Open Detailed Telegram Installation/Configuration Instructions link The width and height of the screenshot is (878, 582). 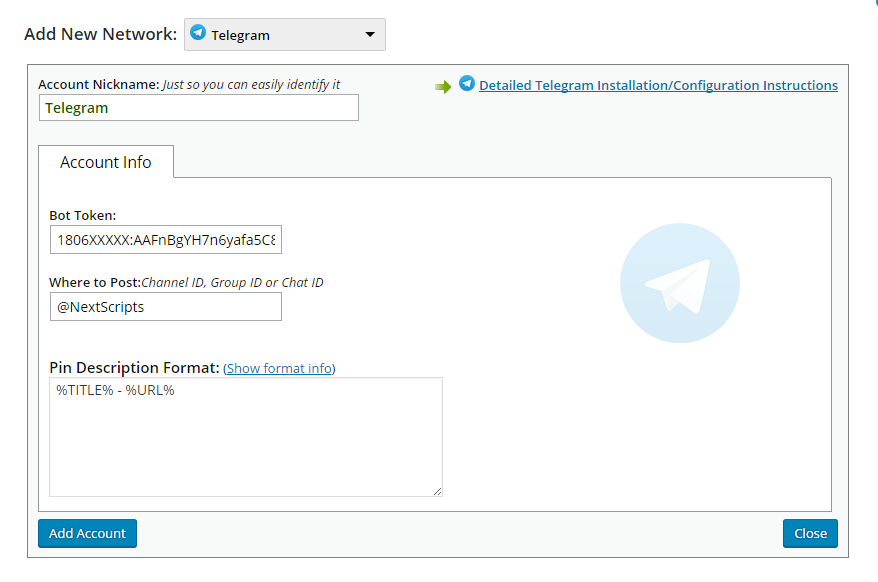[x=658, y=85]
